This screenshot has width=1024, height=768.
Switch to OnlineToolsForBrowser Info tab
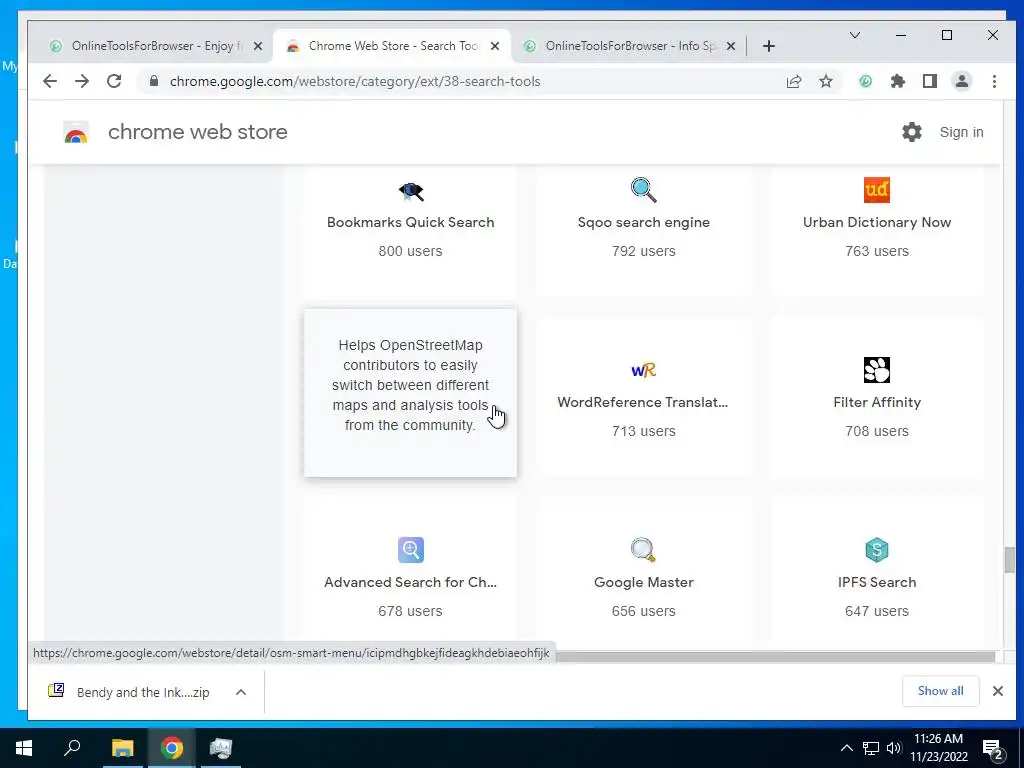[x=622, y=46]
